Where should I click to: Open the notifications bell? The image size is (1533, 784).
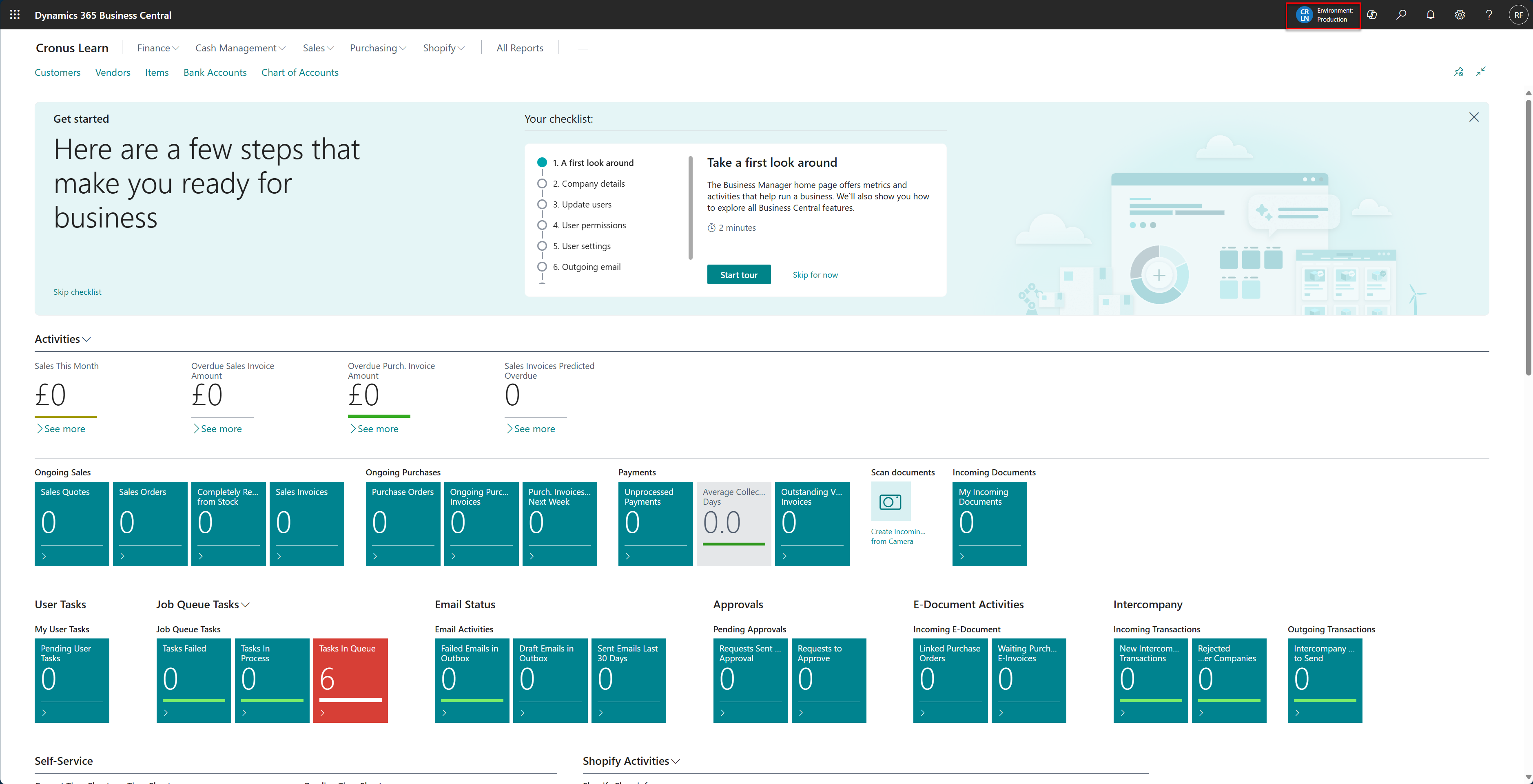[1430, 15]
